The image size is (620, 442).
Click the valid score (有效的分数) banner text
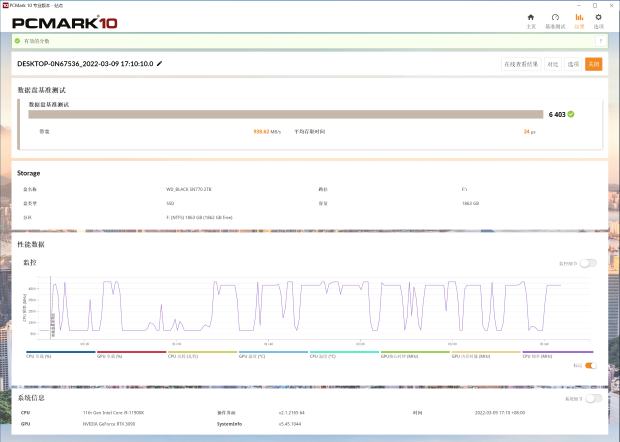(37, 41)
